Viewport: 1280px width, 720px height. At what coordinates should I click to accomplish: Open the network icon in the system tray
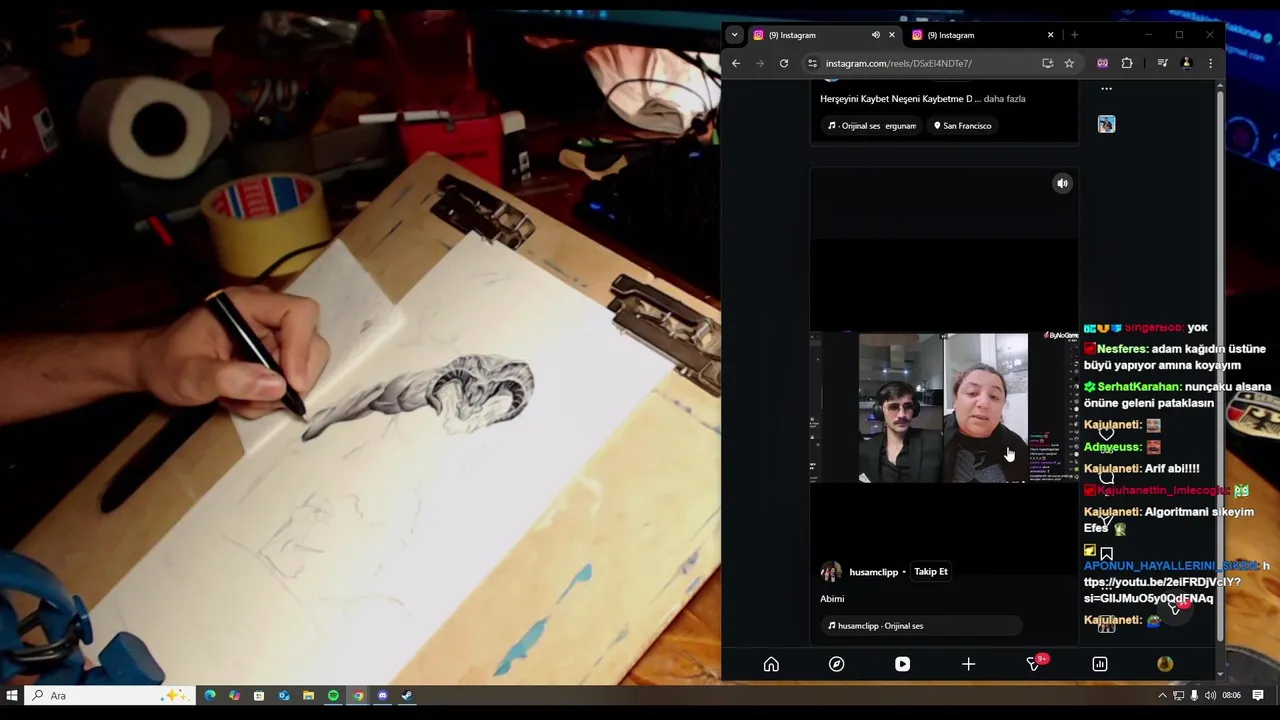[1178, 695]
